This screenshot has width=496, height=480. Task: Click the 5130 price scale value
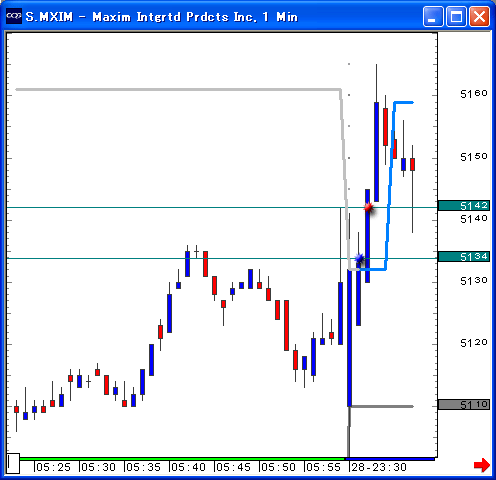pos(474,281)
